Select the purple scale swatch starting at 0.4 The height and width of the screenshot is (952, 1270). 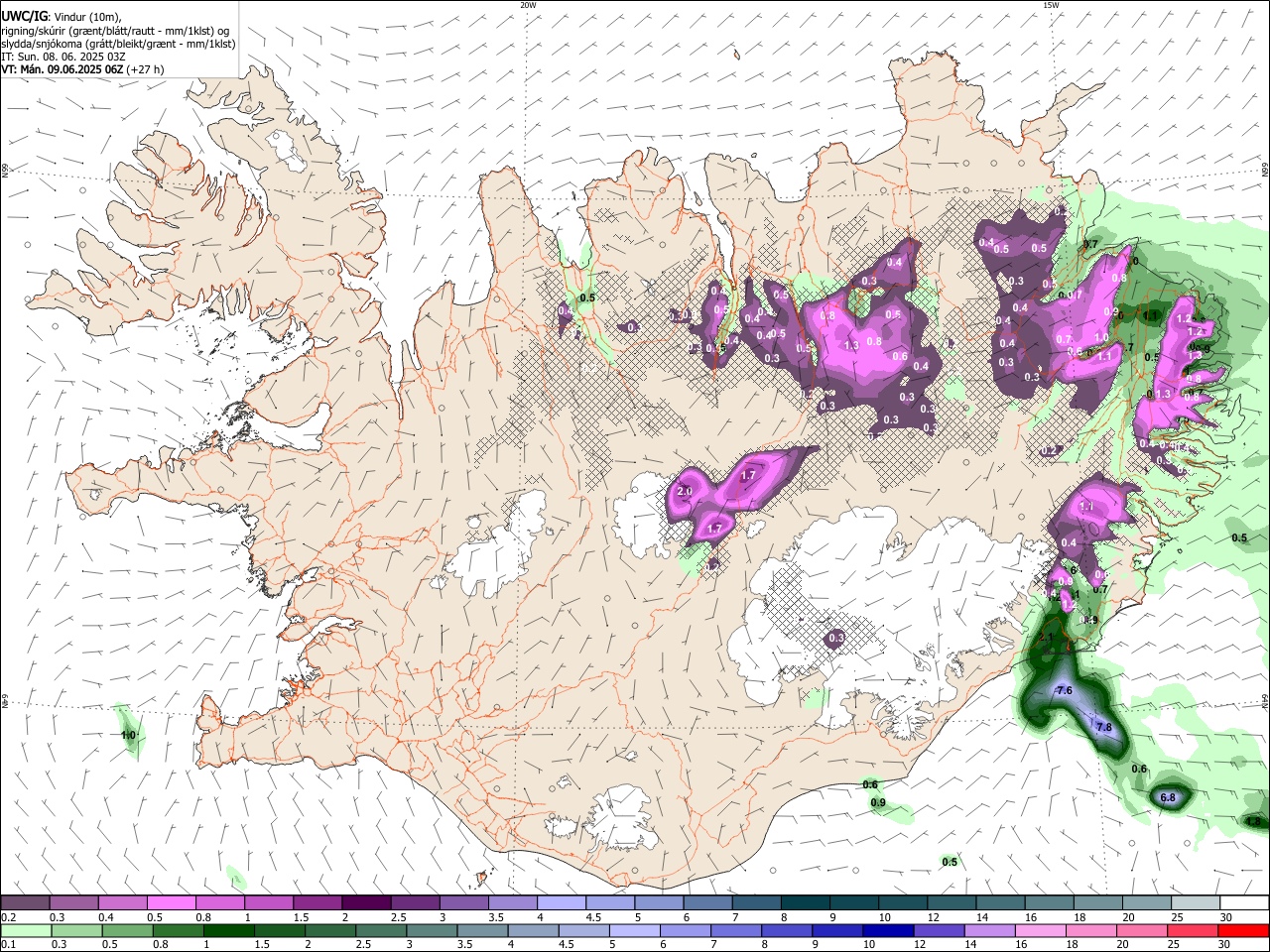(x=123, y=903)
